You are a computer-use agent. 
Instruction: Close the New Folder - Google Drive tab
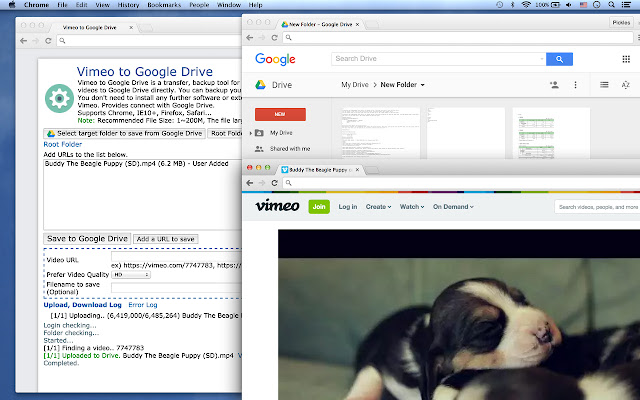click(x=358, y=24)
